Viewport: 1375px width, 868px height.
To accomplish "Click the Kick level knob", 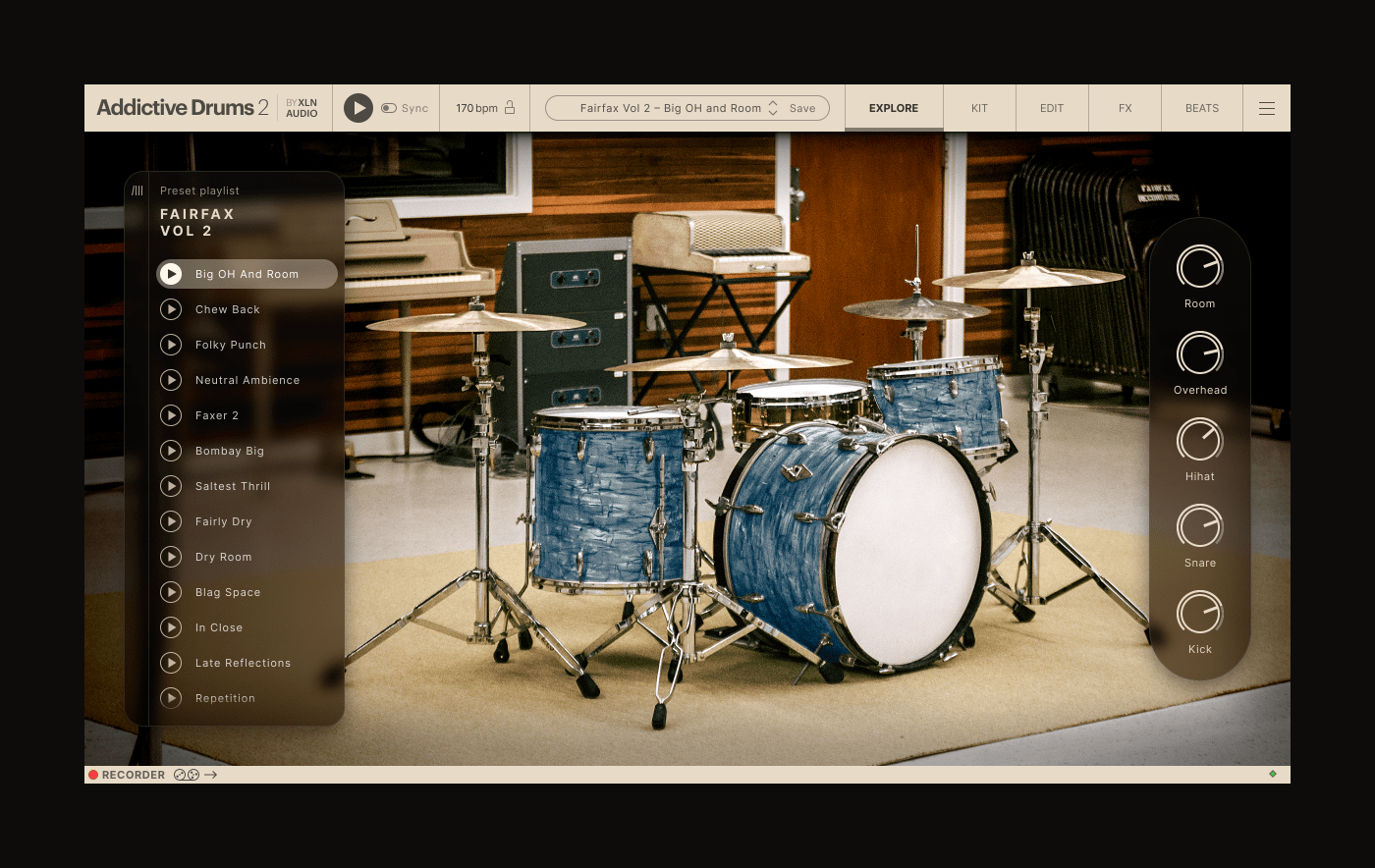I will [x=1199, y=613].
